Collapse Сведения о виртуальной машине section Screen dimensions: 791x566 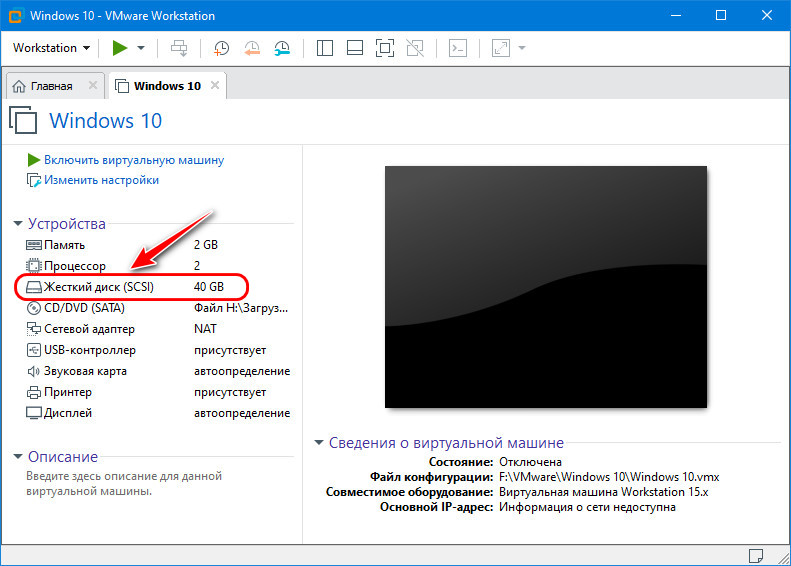(x=319, y=442)
